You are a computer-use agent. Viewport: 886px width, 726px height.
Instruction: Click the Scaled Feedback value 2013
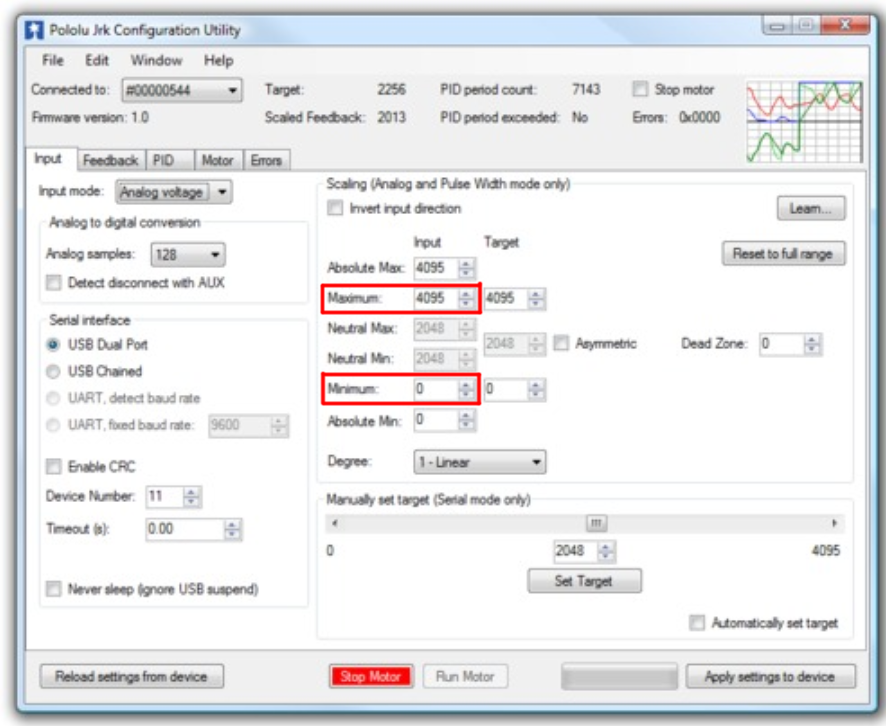pyautogui.click(x=392, y=117)
